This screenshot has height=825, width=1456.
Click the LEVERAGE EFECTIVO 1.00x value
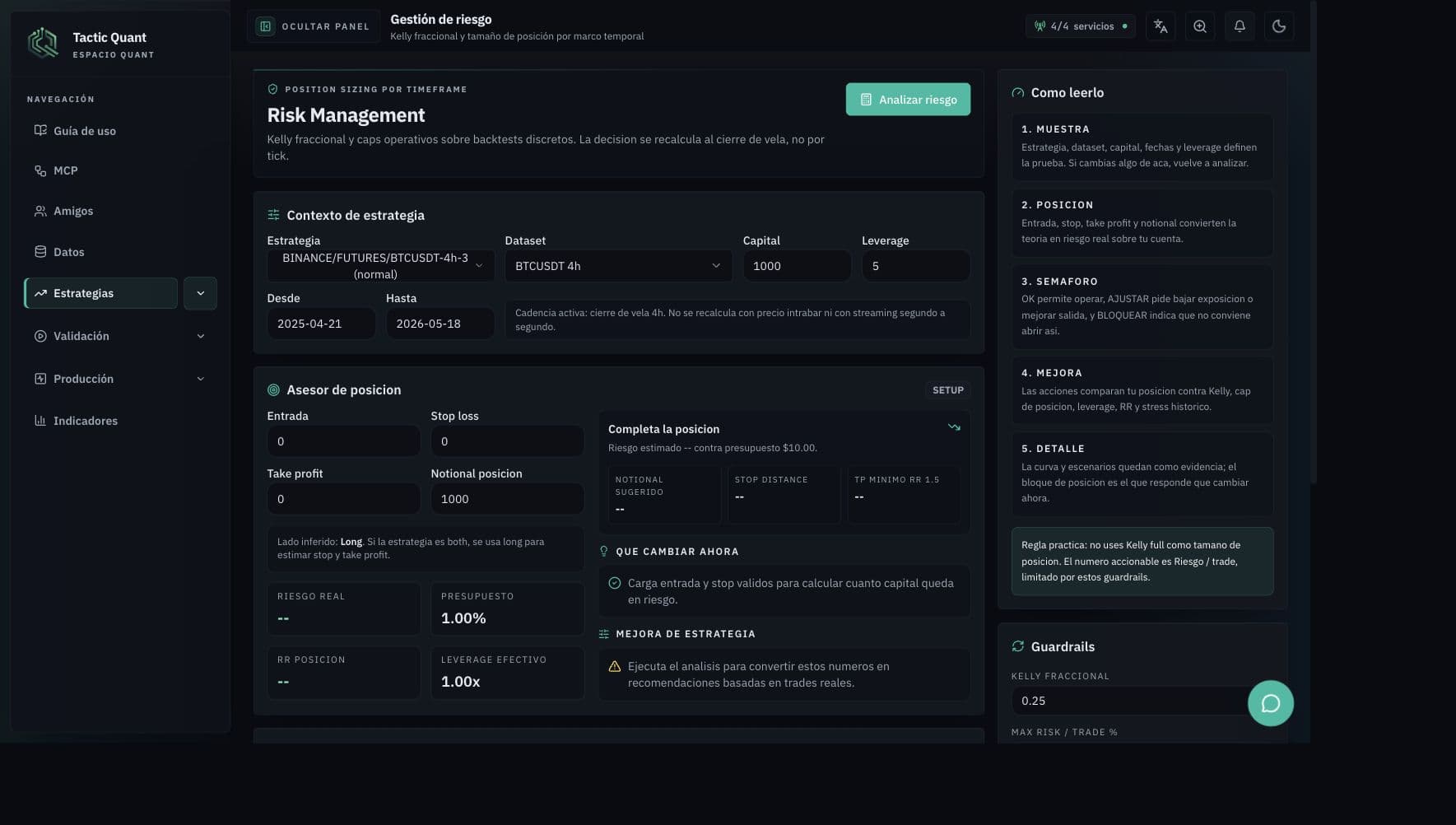460,682
